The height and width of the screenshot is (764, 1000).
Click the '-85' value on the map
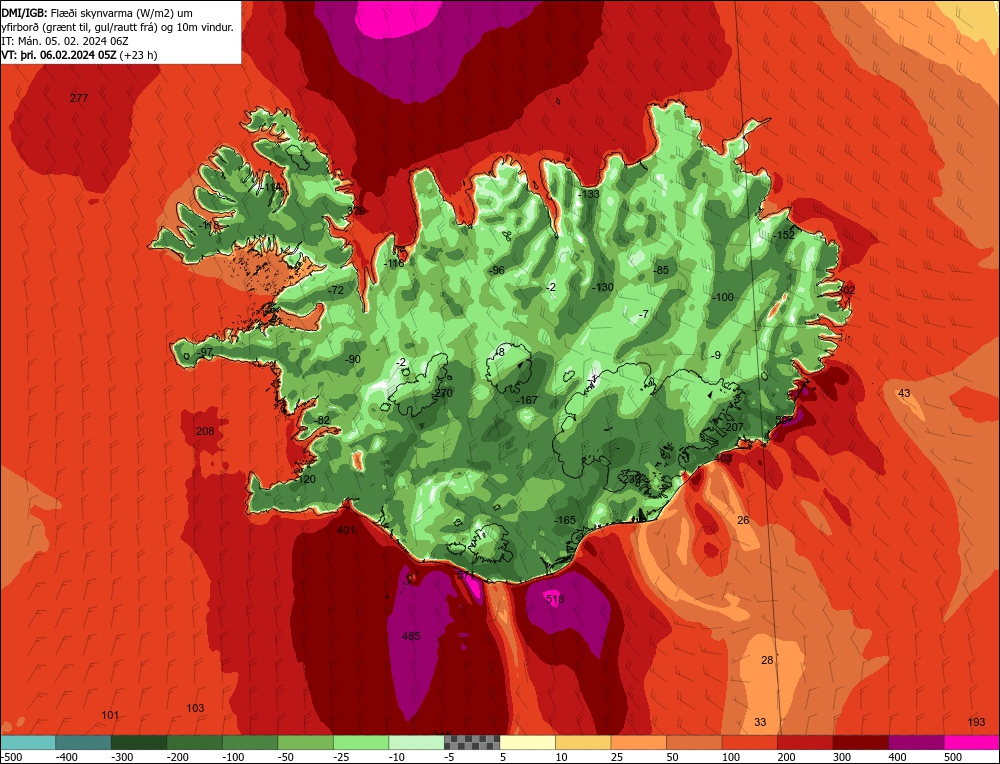[x=661, y=270]
